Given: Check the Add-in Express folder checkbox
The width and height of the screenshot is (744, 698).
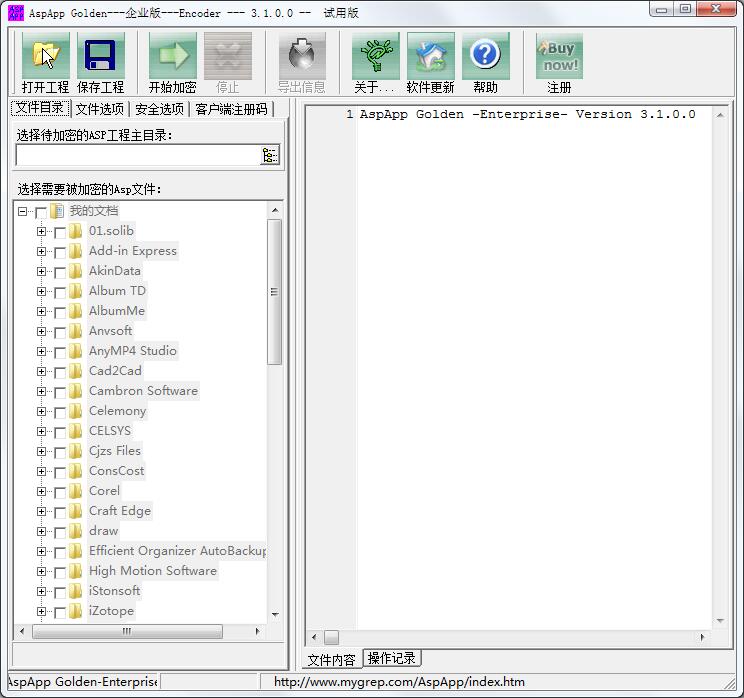Looking at the screenshot, I should coord(60,252).
